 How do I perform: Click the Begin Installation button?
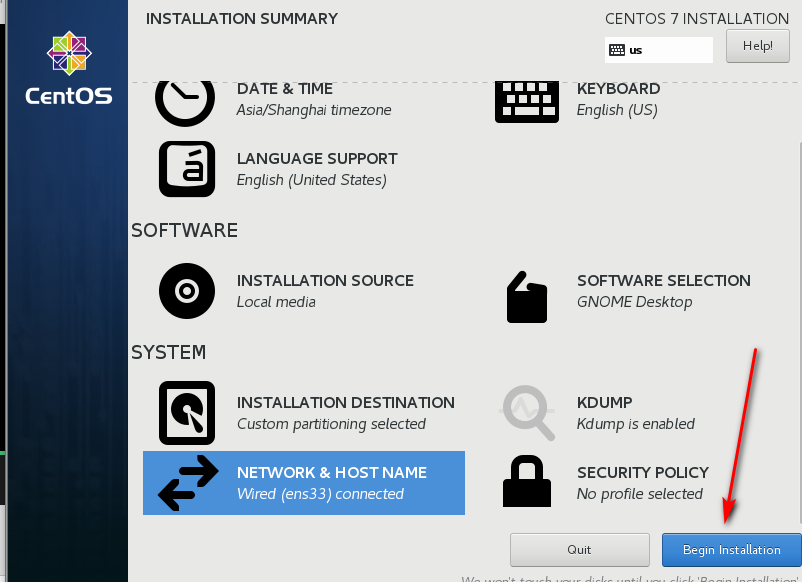click(731, 550)
